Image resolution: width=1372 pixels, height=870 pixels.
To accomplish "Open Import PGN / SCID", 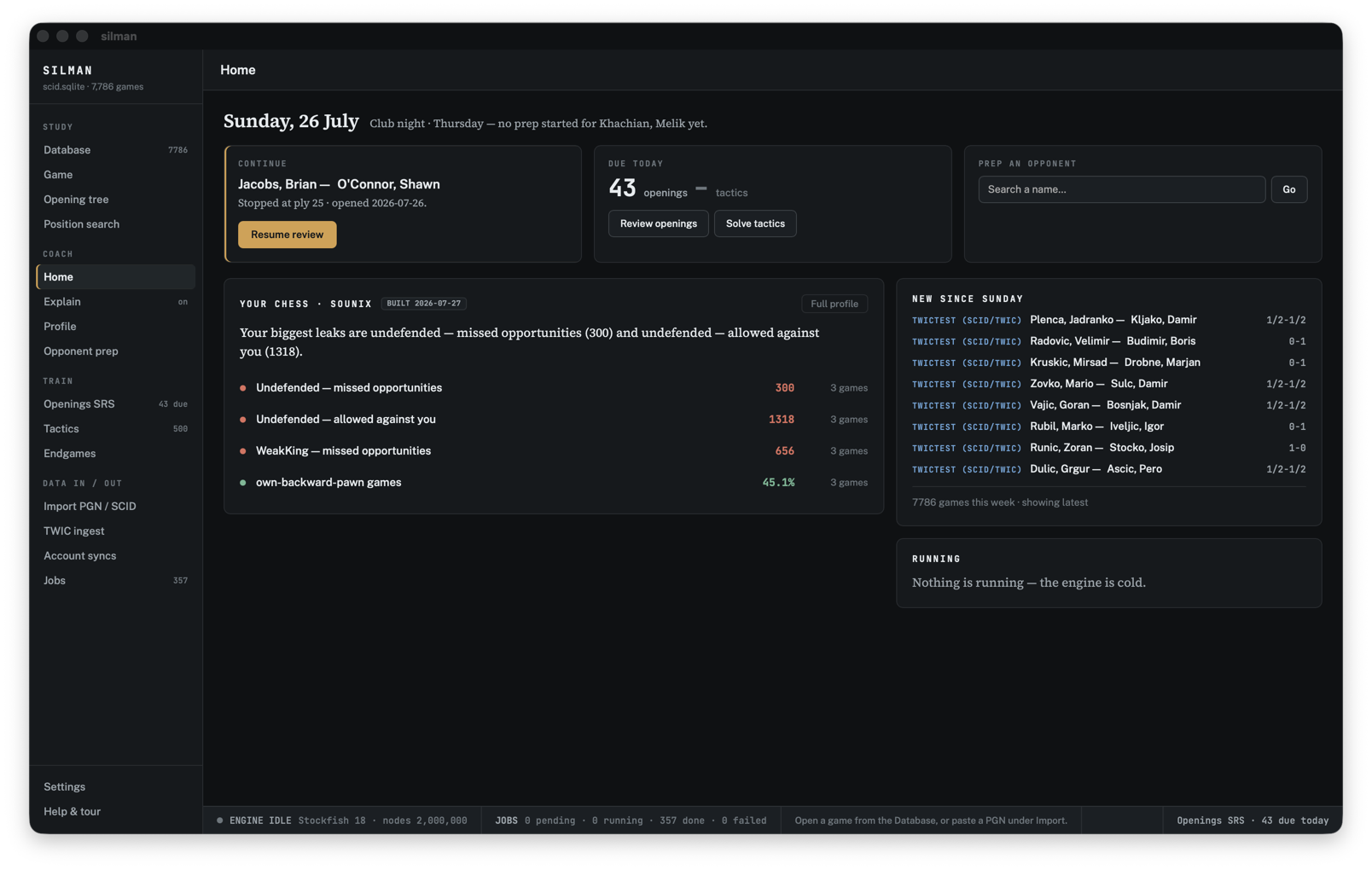I will (x=115, y=507).
